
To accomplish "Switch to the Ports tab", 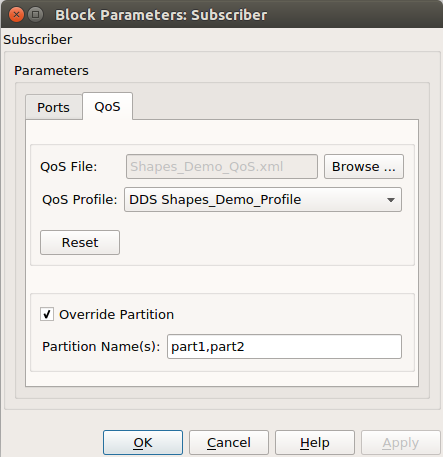I will click(x=54, y=107).
